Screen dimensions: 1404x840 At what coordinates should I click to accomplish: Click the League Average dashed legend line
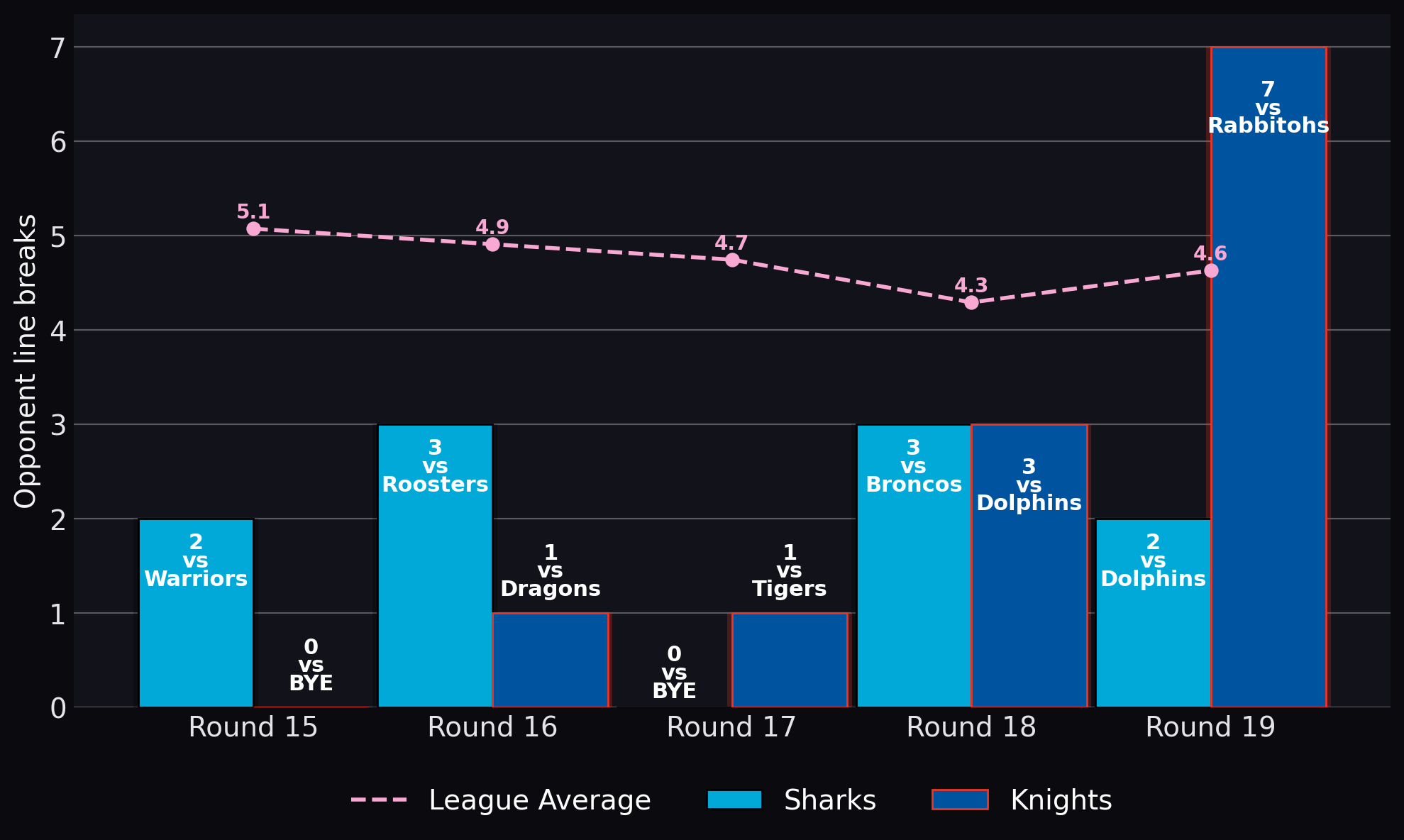click(x=379, y=800)
